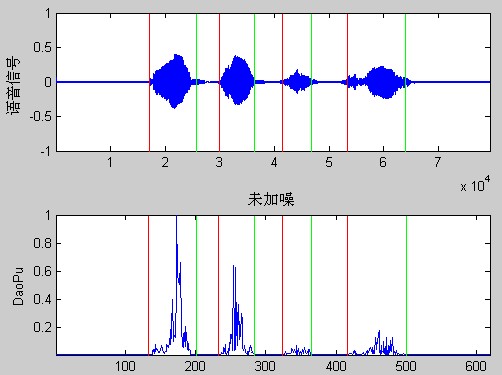Click the low DaoPu bumps between 325 and 366
The height and width of the screenshot is (375, 502).
tap(297, 351)
